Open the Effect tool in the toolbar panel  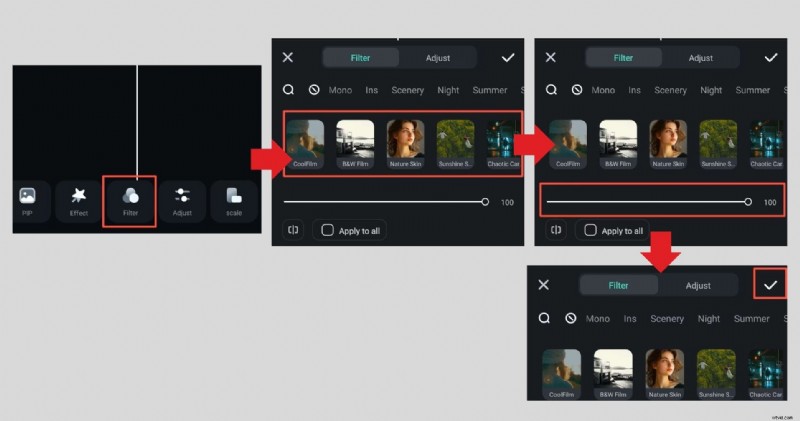pos(79,201)
